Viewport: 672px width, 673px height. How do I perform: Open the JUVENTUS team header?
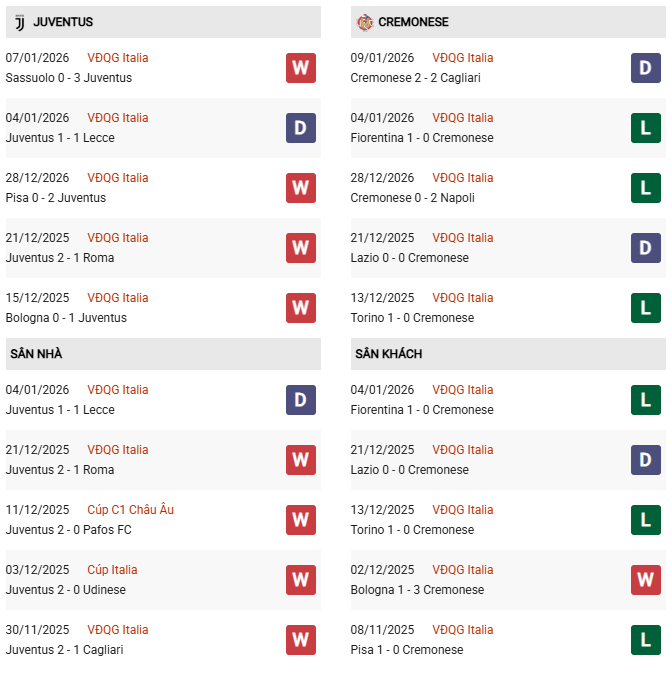point(63,22)
